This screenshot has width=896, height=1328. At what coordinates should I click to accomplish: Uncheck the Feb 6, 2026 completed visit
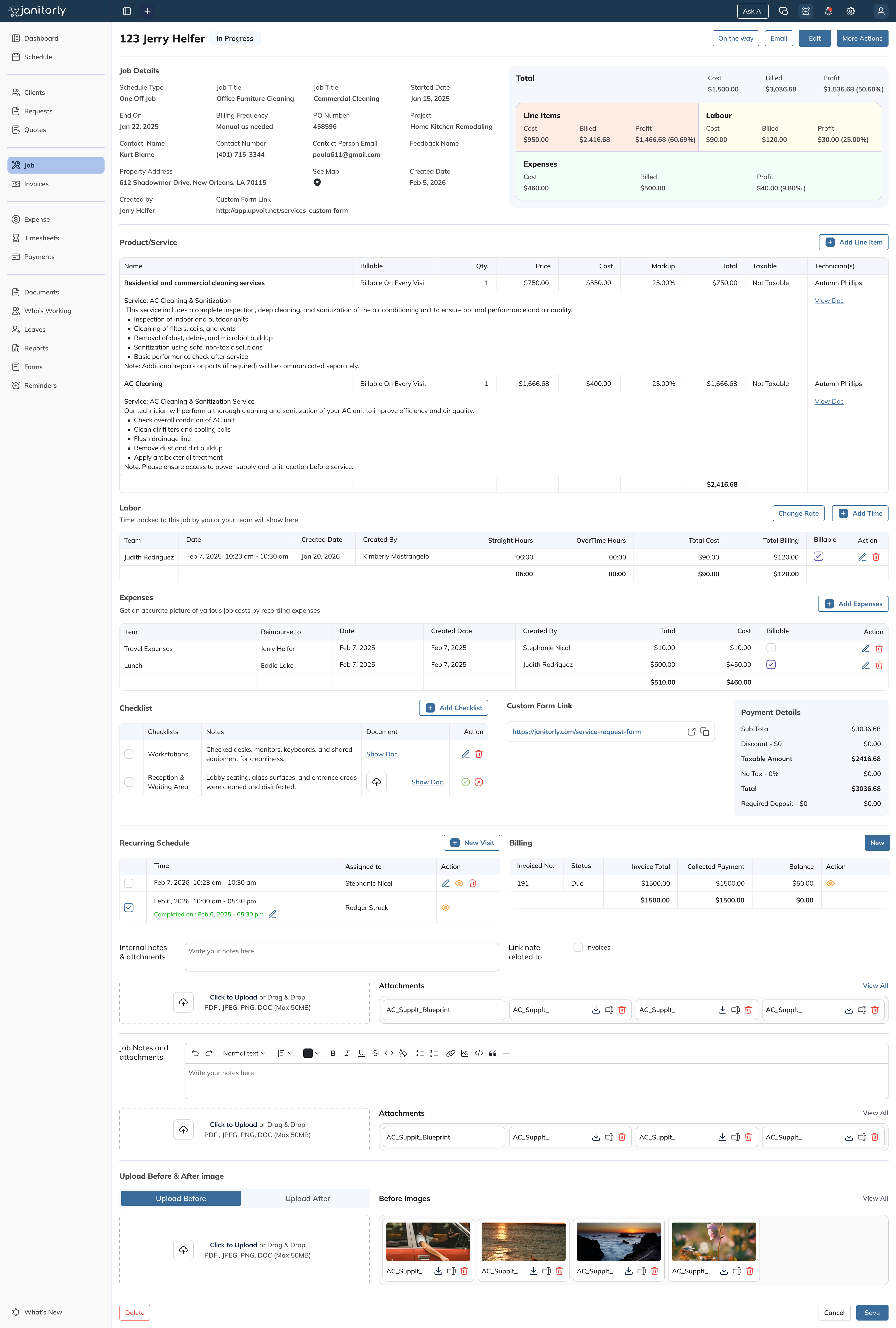129,907
